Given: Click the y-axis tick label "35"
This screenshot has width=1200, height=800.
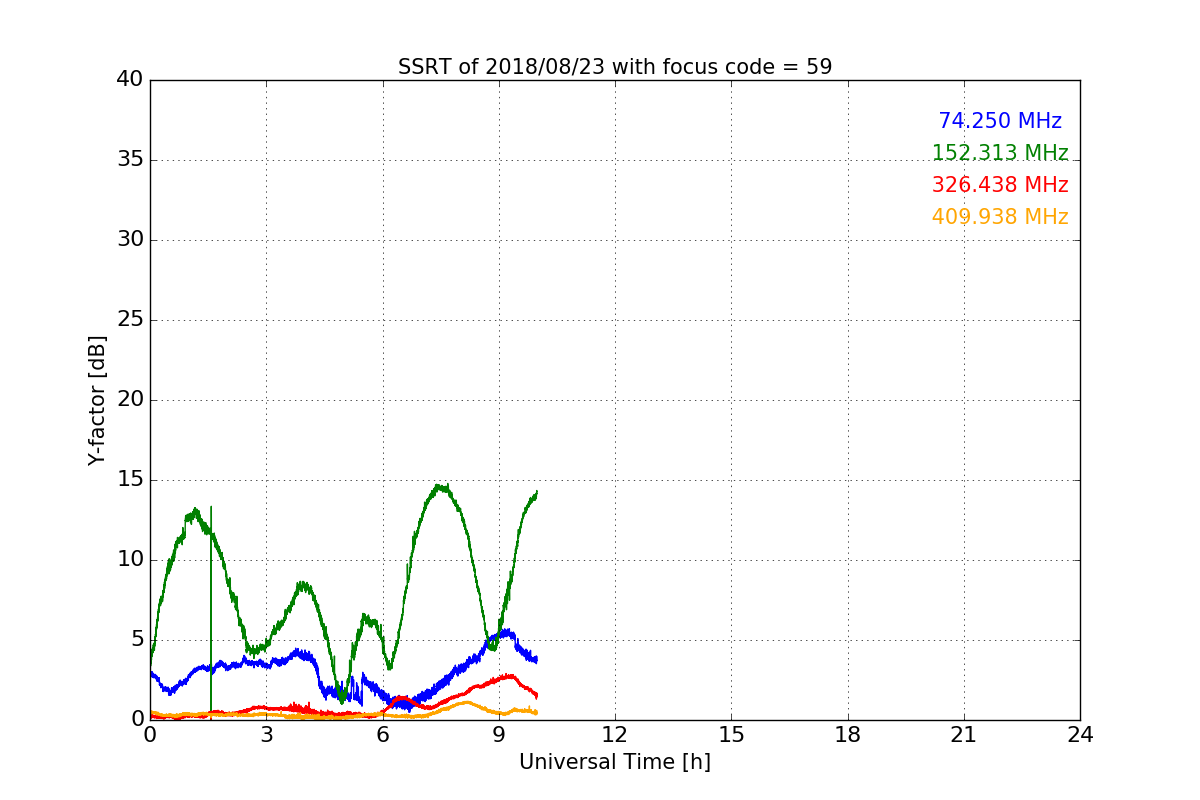Looking at the screenshot, I should 130,160.
